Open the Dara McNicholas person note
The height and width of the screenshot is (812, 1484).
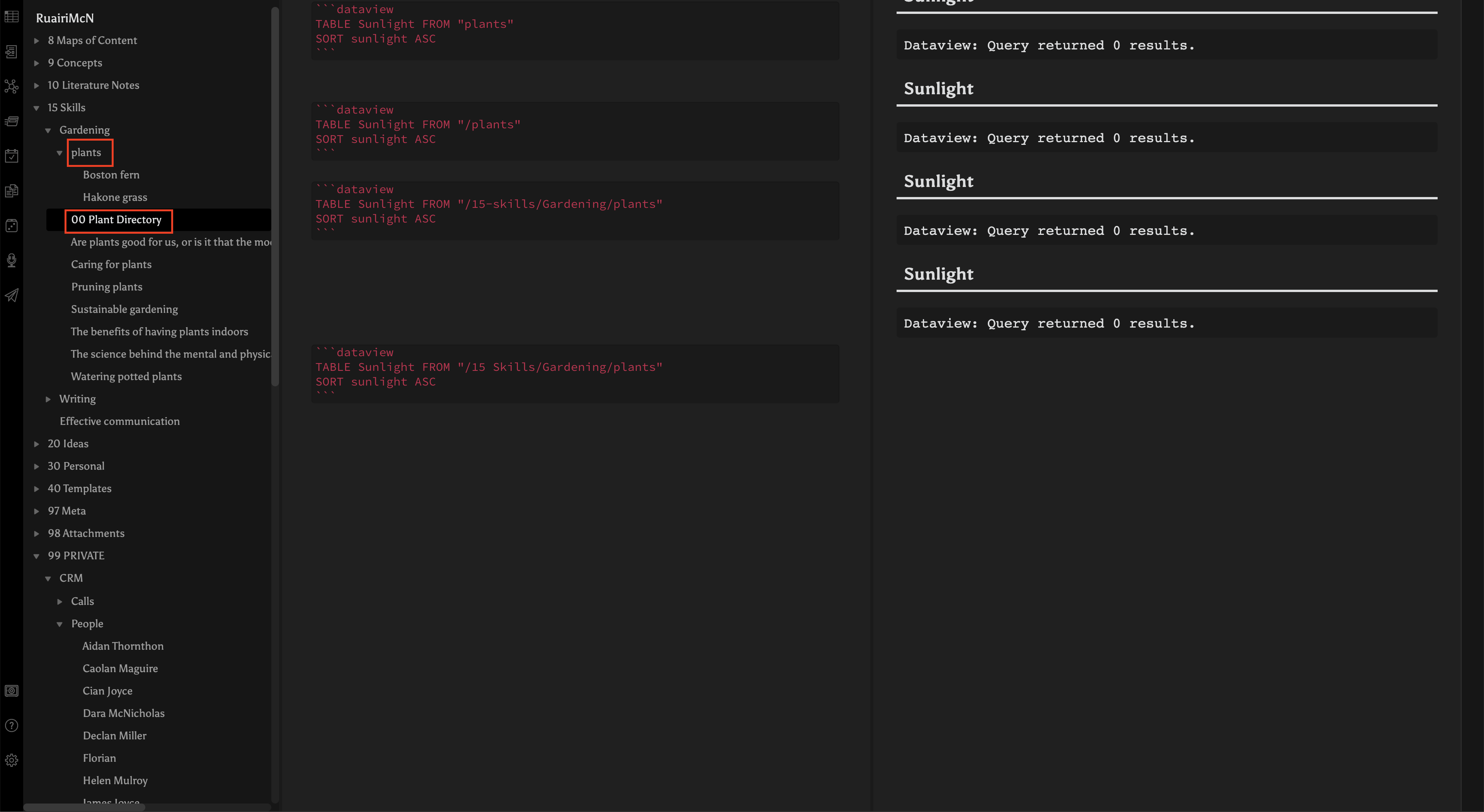pyautogui.click(x=123, y=713)
